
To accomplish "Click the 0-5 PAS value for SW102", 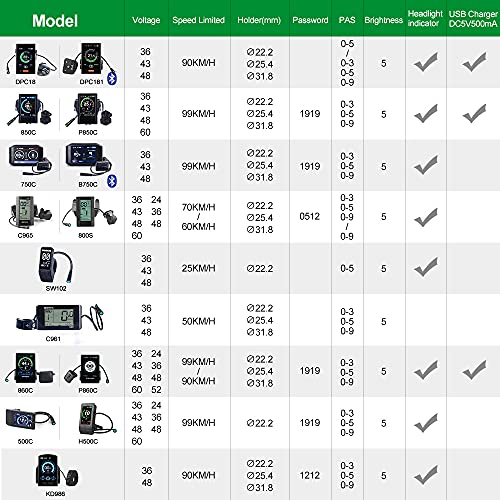I will coord(347,268).
